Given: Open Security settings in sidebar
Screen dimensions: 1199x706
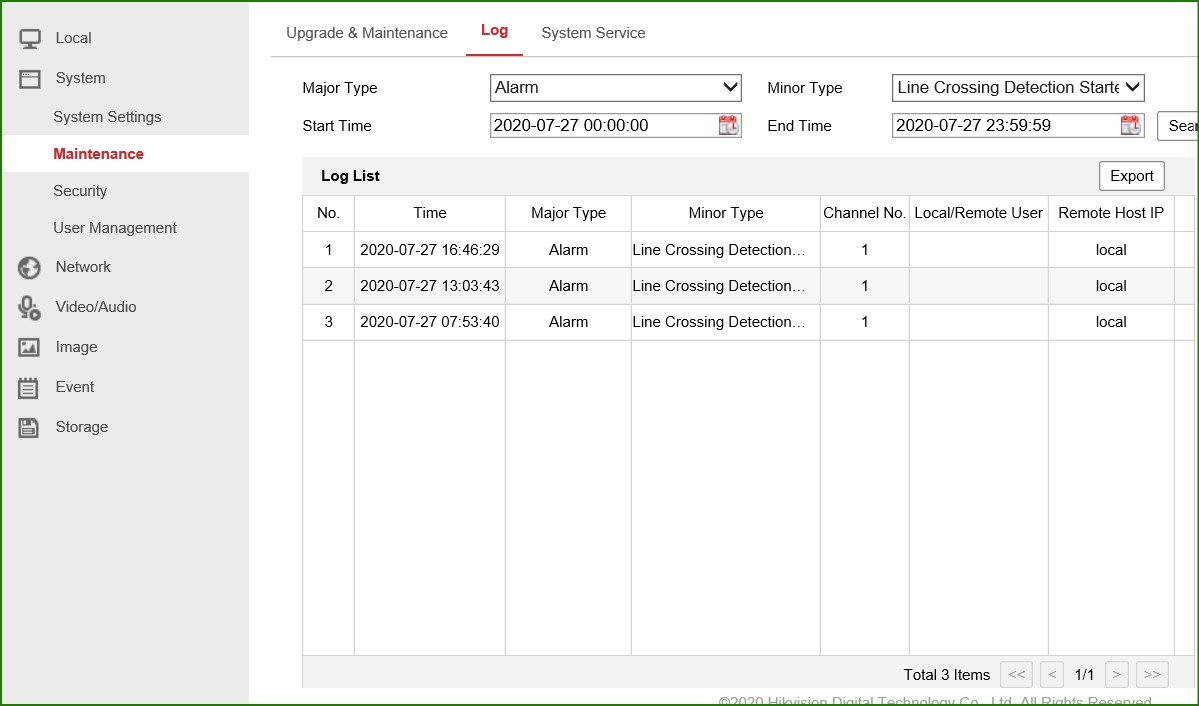Looking at the screenshot, I should tap(80, 191).
